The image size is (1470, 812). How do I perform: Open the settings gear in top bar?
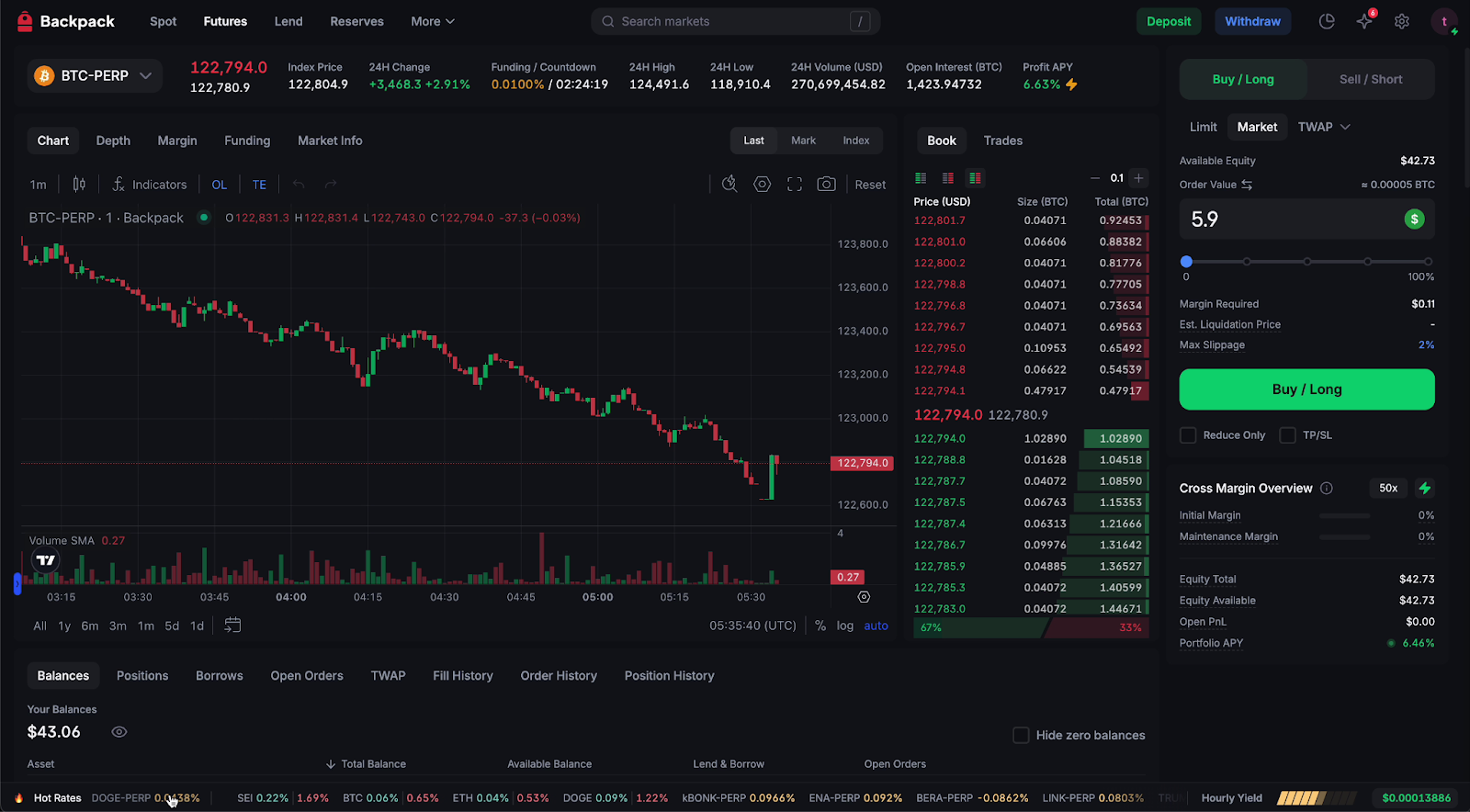(1402, 21)
